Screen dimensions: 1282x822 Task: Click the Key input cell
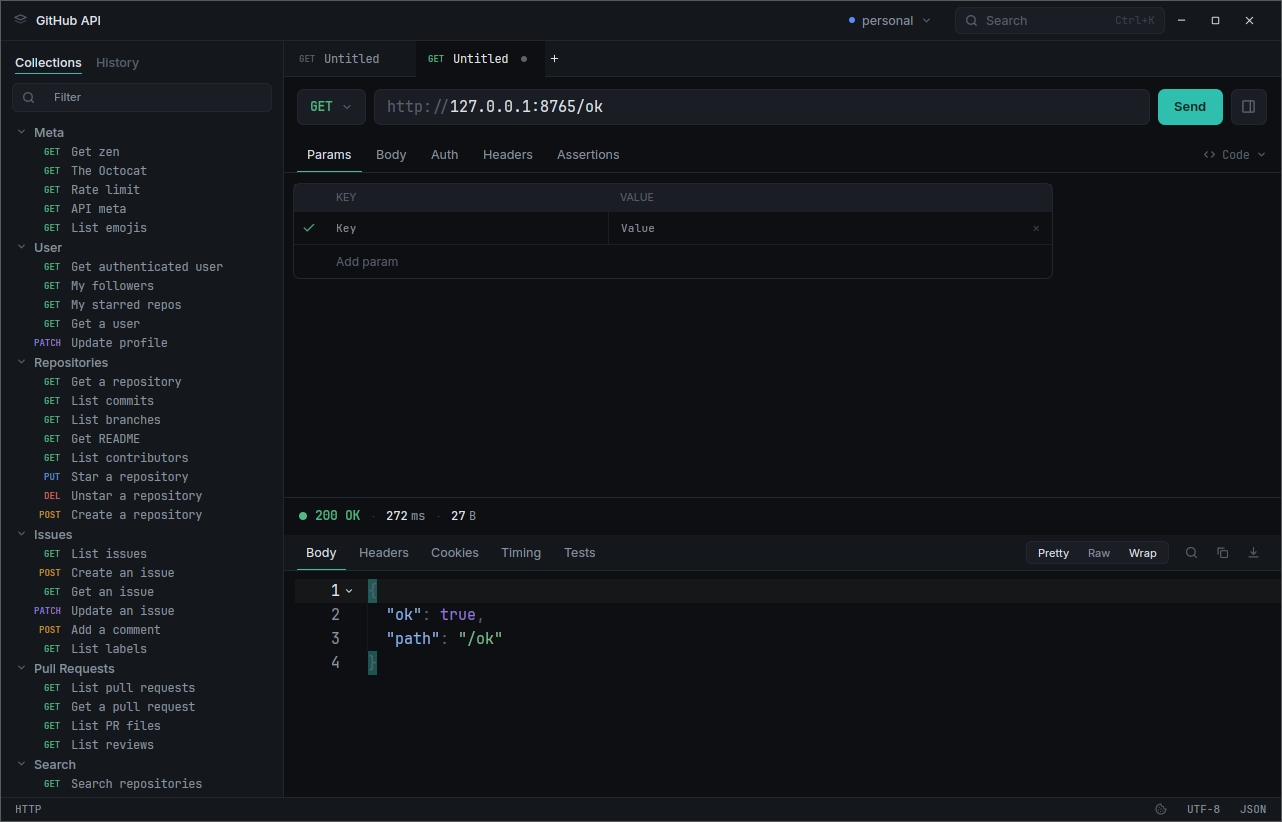pyautogui.click(x=465, y=229)
